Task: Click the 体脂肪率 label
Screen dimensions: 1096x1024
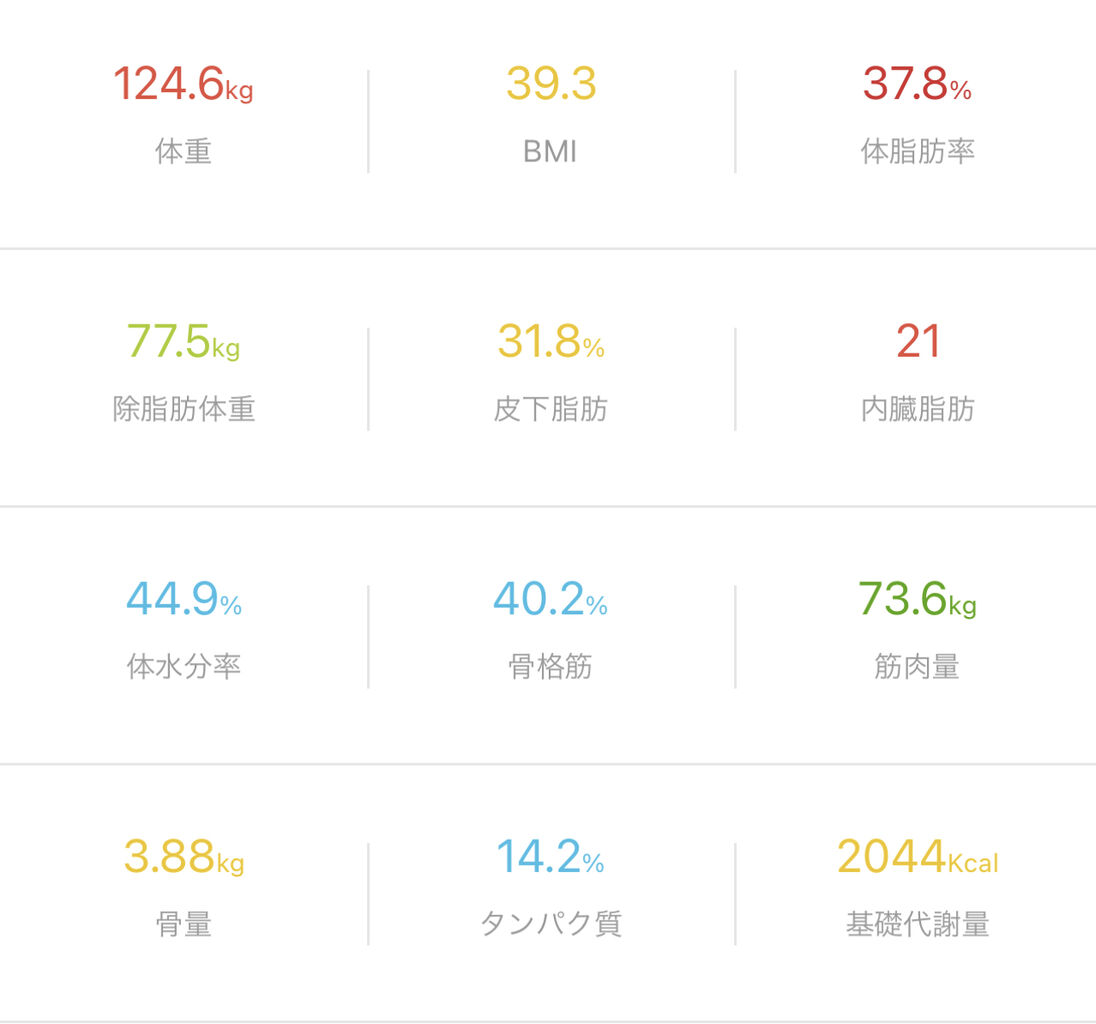Action: 917,151
